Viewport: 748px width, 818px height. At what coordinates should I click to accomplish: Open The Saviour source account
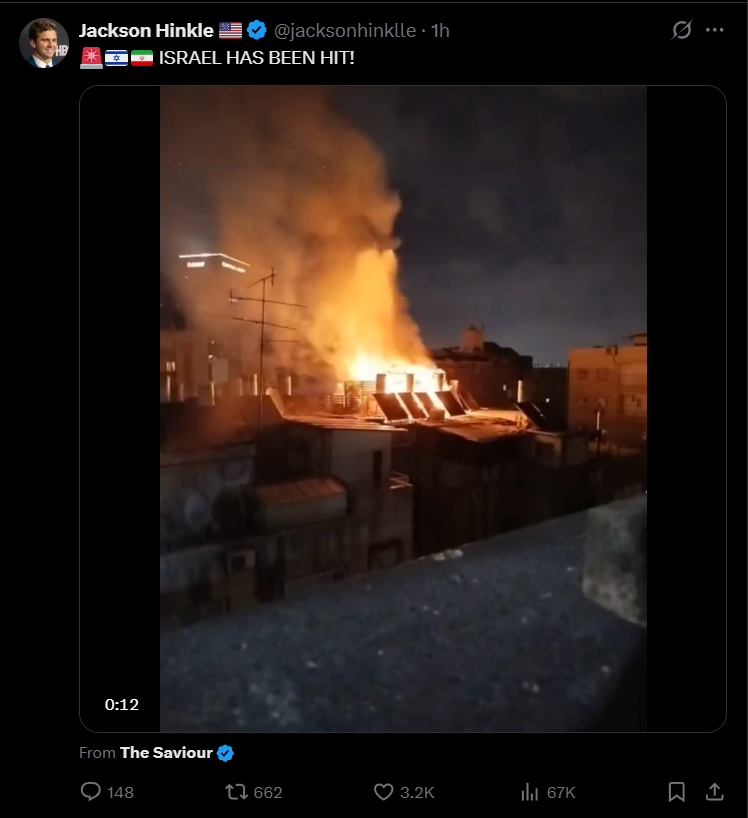(166, 752)
